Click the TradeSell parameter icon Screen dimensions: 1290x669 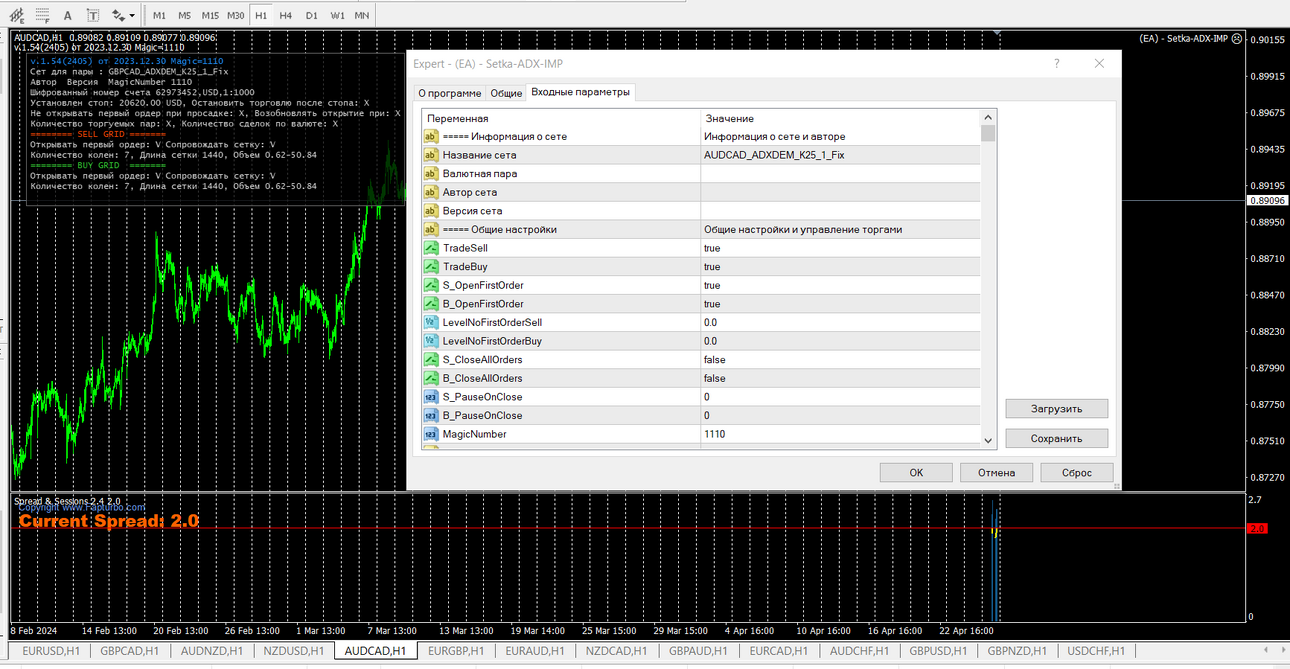pyautogui.click(x=431, y=248)
